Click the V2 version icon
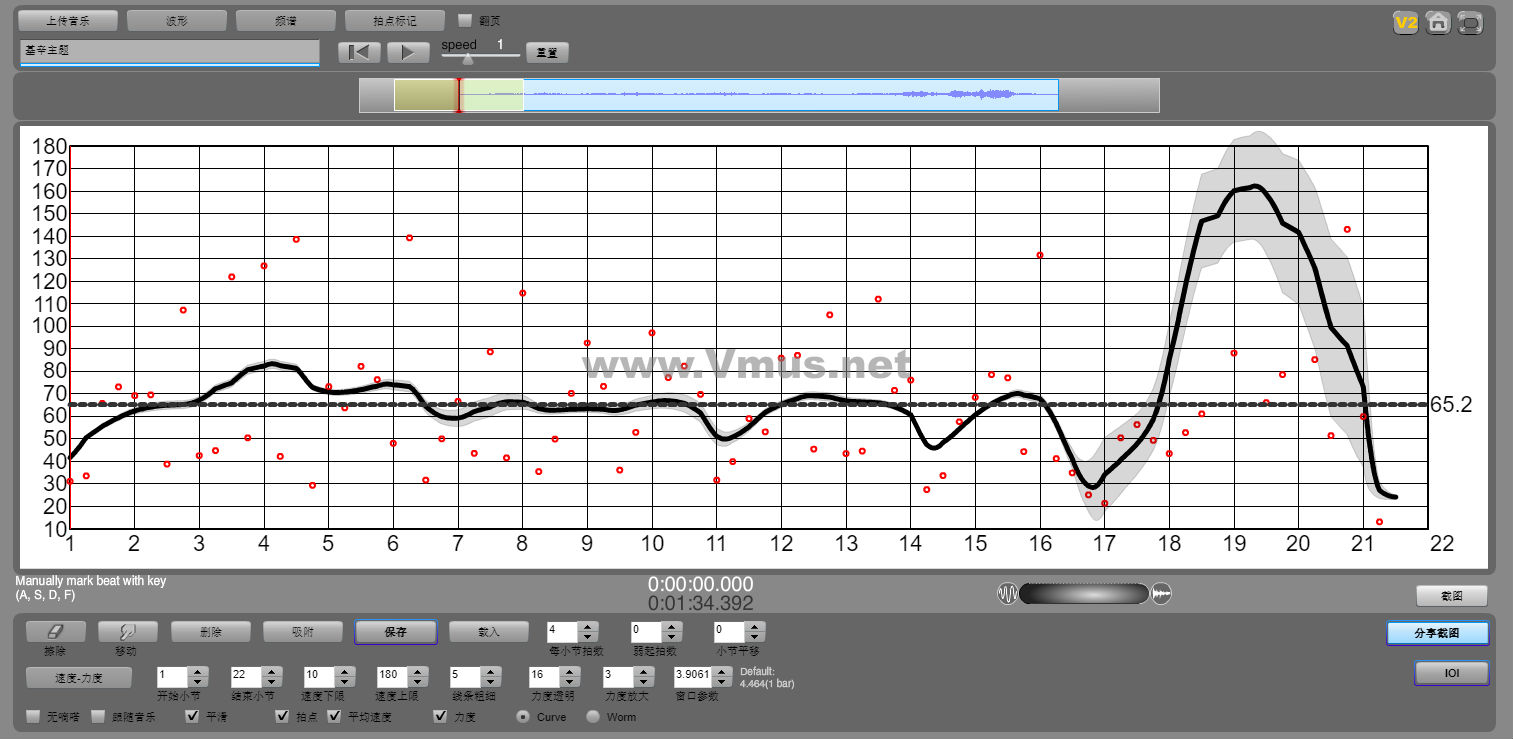This screenshot has width=1513, height=739. pyautogui.click(x=1406, y=22)
